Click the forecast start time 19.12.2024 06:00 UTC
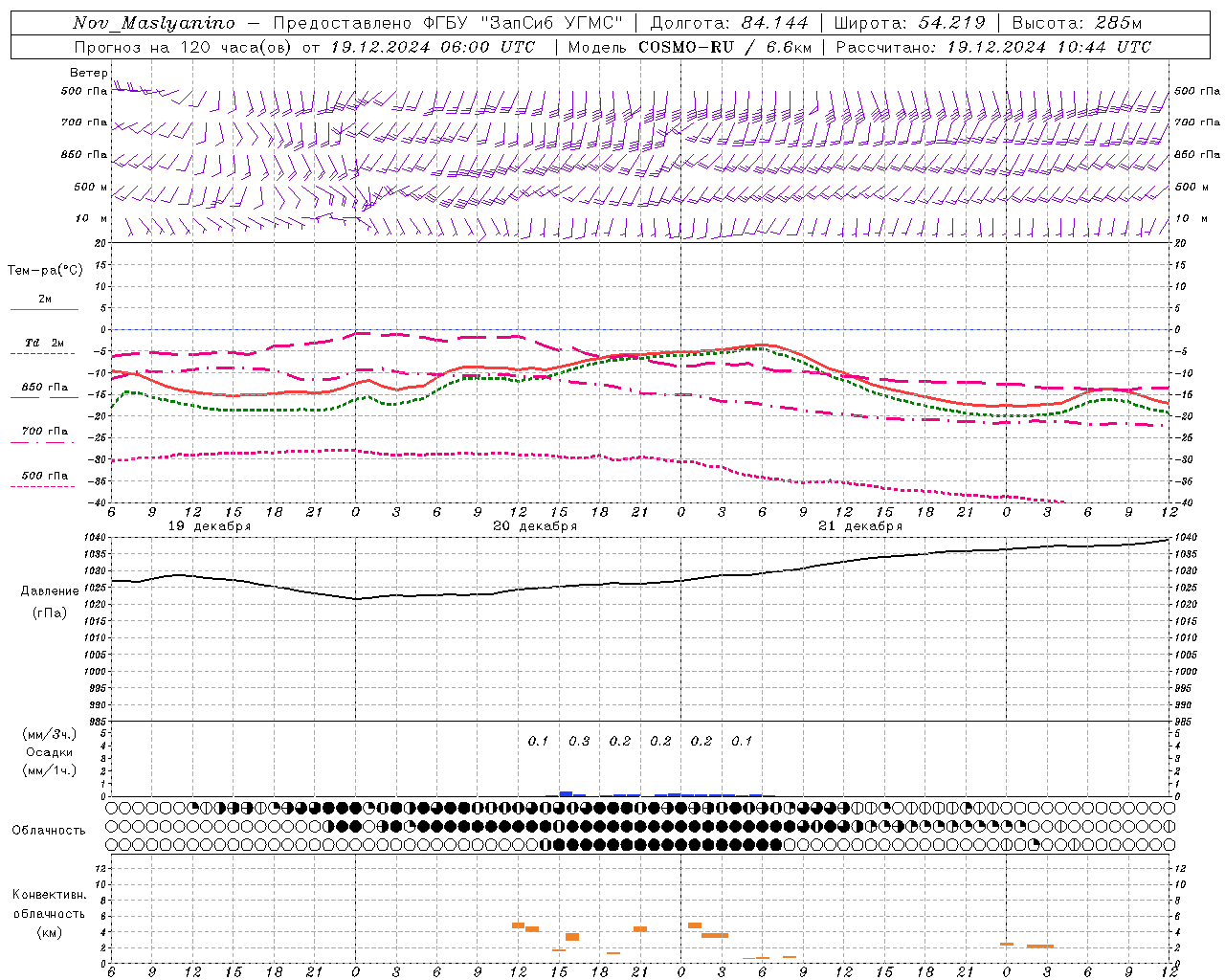Image resolution: width=1225 pixels, height=980 pixels. (433, 47)
